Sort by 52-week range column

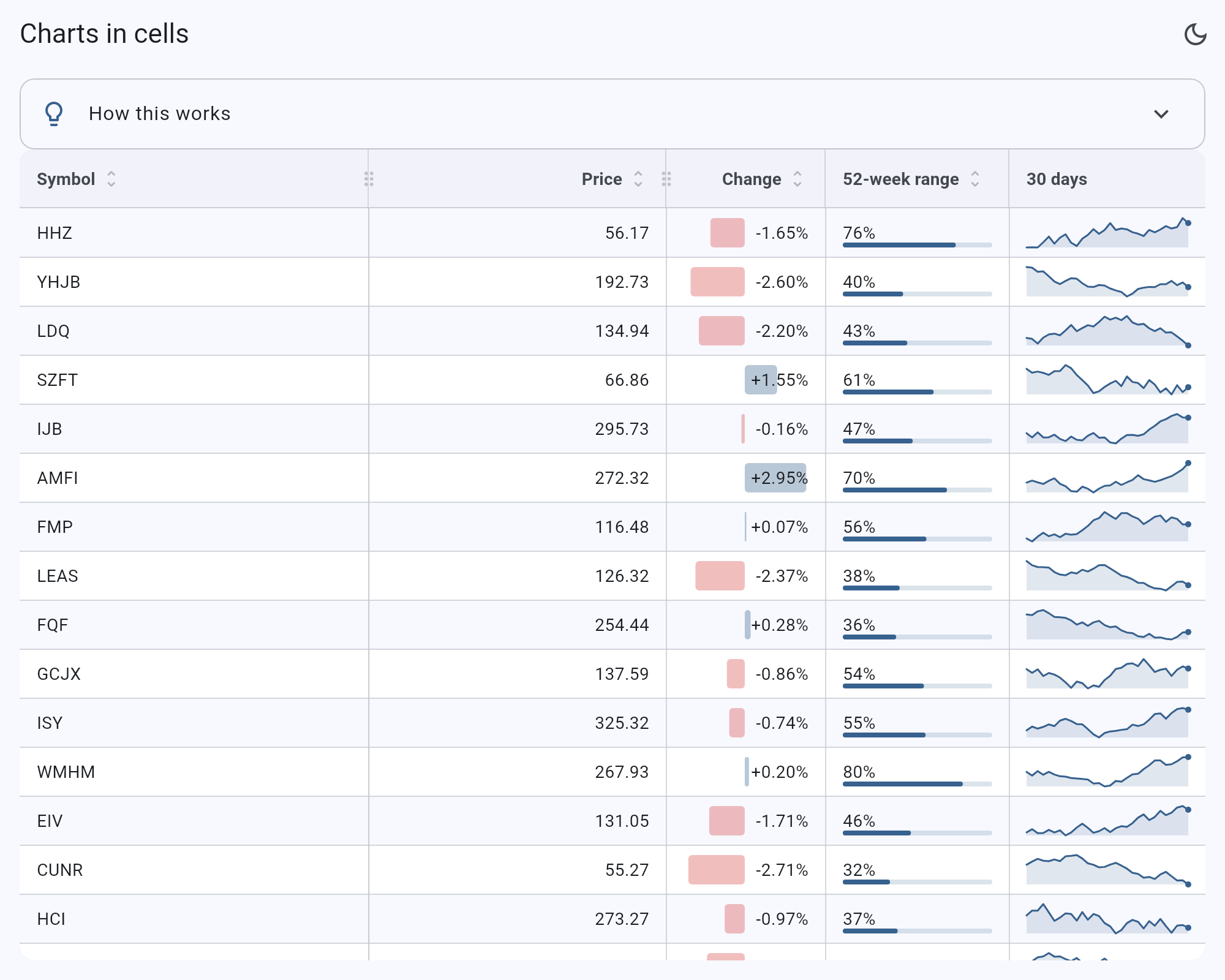tap(974, 179)
